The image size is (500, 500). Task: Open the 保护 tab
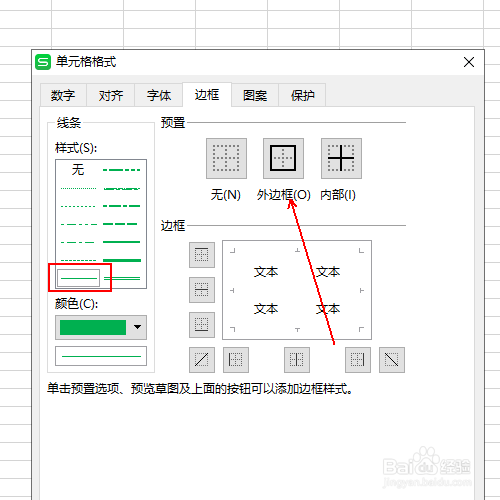tap(302, 95)
